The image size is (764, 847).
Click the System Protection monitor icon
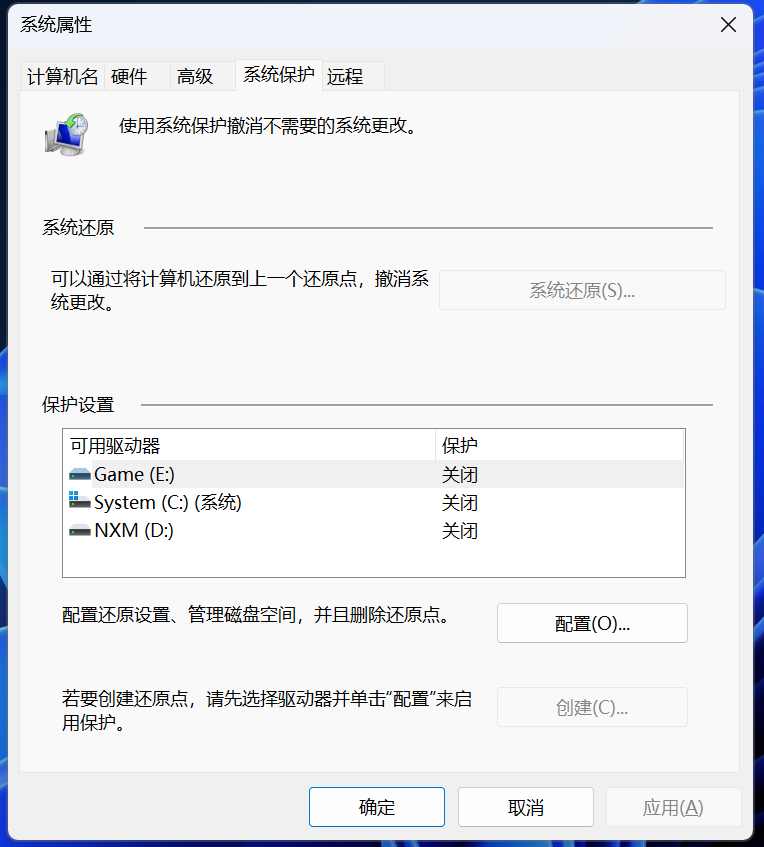(67, 133)
